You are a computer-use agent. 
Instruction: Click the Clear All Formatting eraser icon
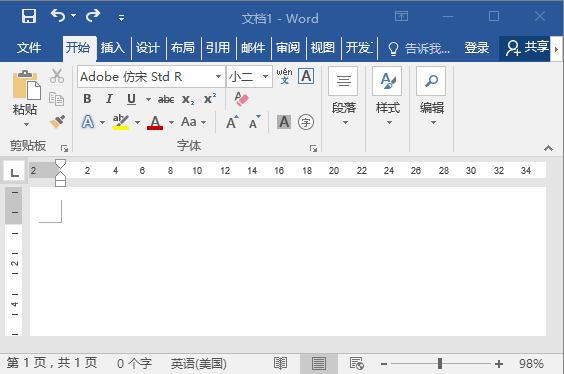(x=241, y=99)
